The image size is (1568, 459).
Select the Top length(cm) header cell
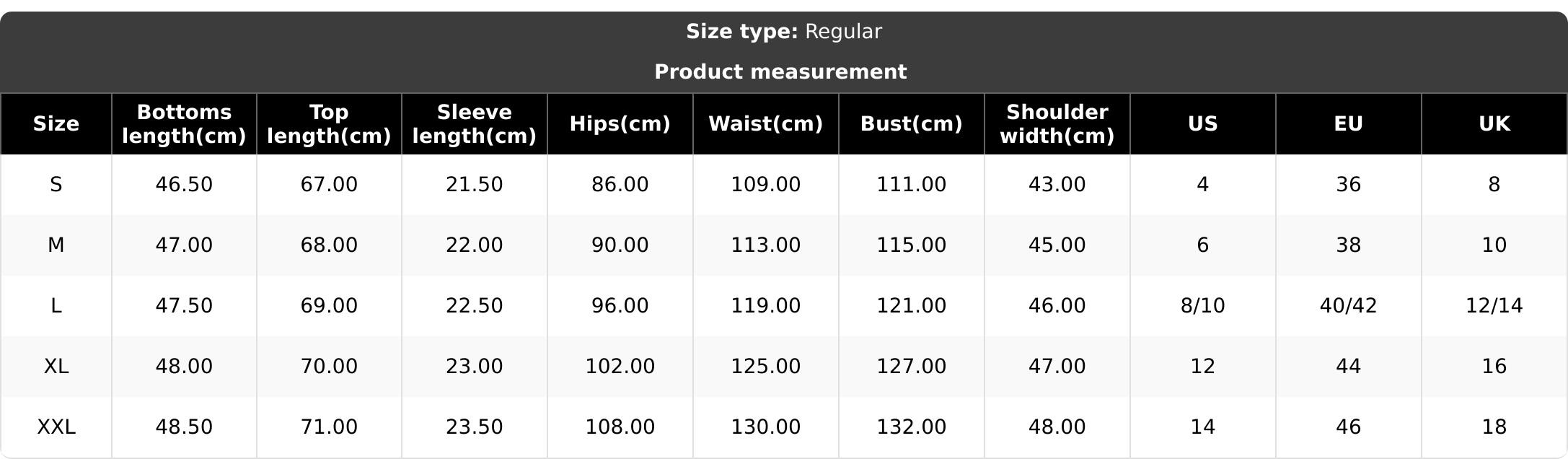pos(329,124)
